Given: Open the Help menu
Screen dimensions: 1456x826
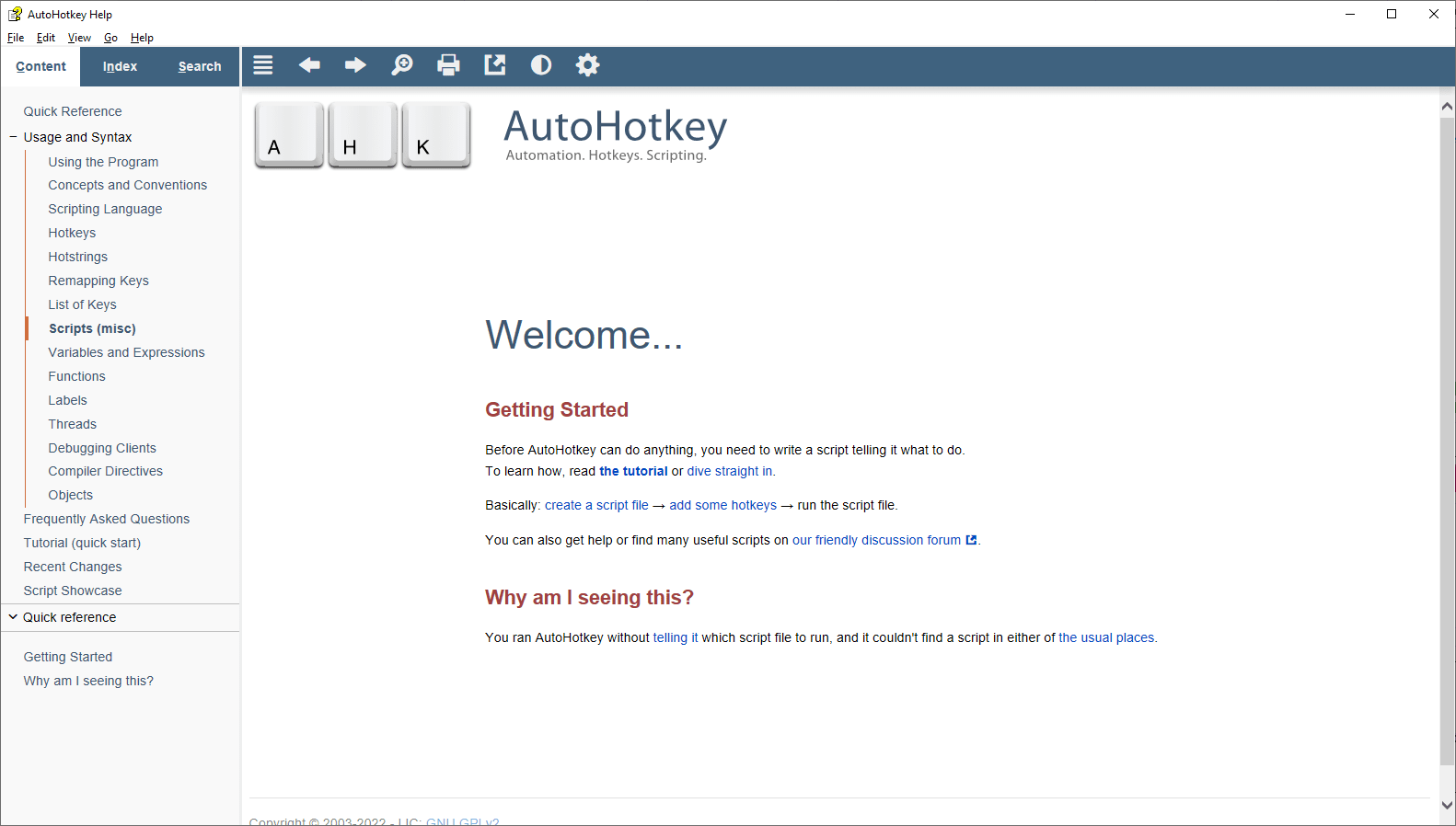Looking at the screenshot, I should 142,38.
